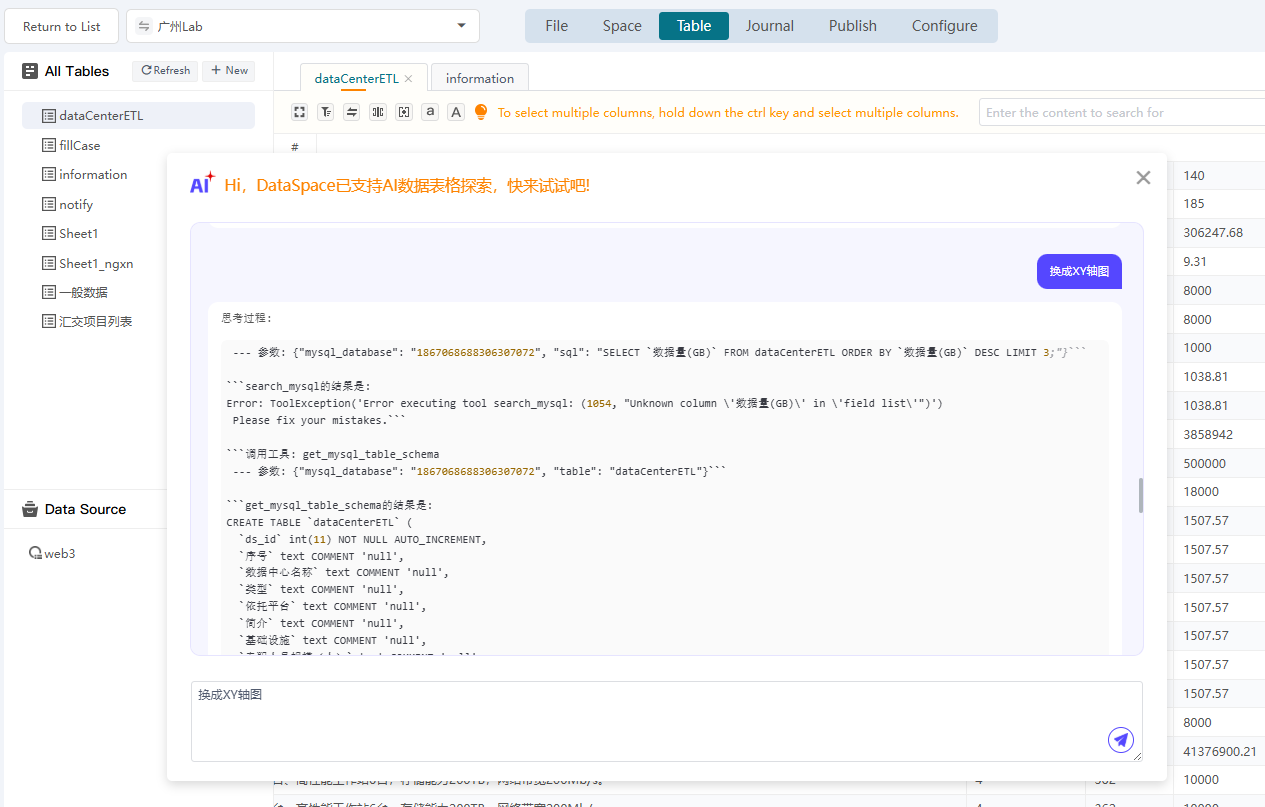Screen dimensions: 1265x807
Task: Click the orange lightbulb tip icon
Action: (481, 112)
